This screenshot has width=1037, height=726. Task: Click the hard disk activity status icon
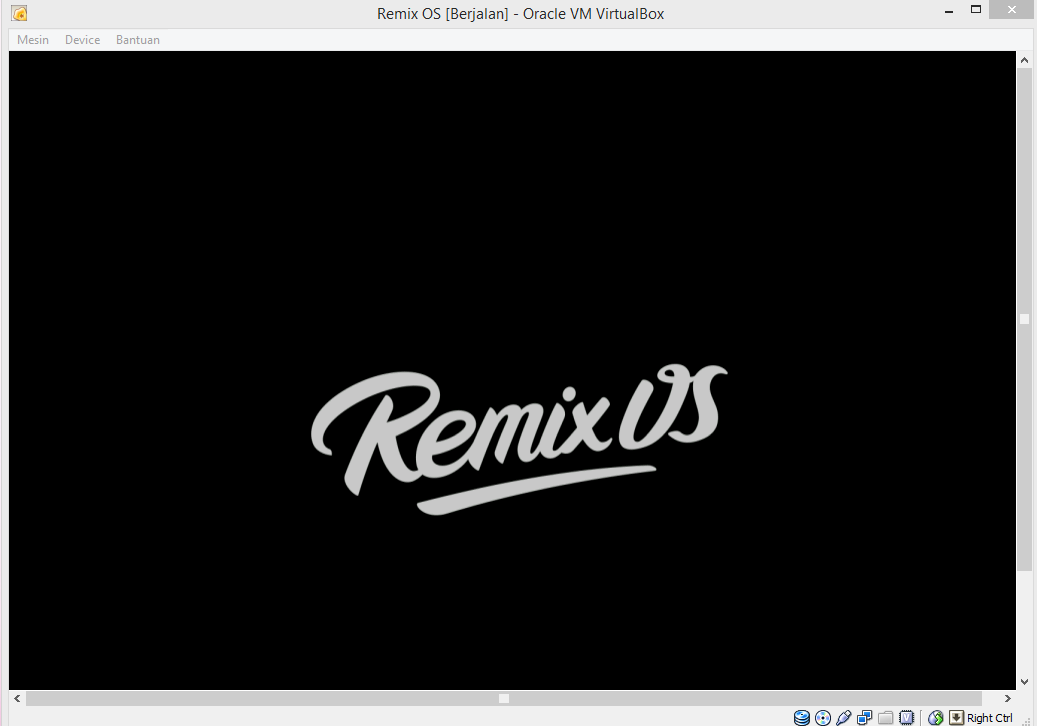click(x=802, y=717)
